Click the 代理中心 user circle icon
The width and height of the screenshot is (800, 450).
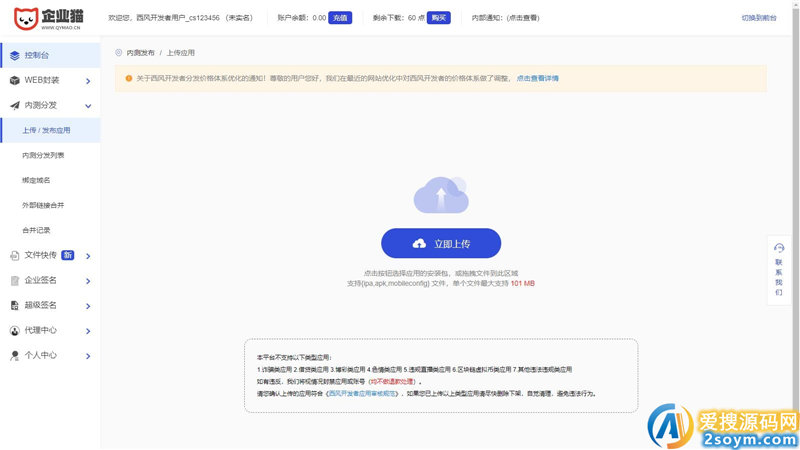pyautogui.click(x=14, y=330)
